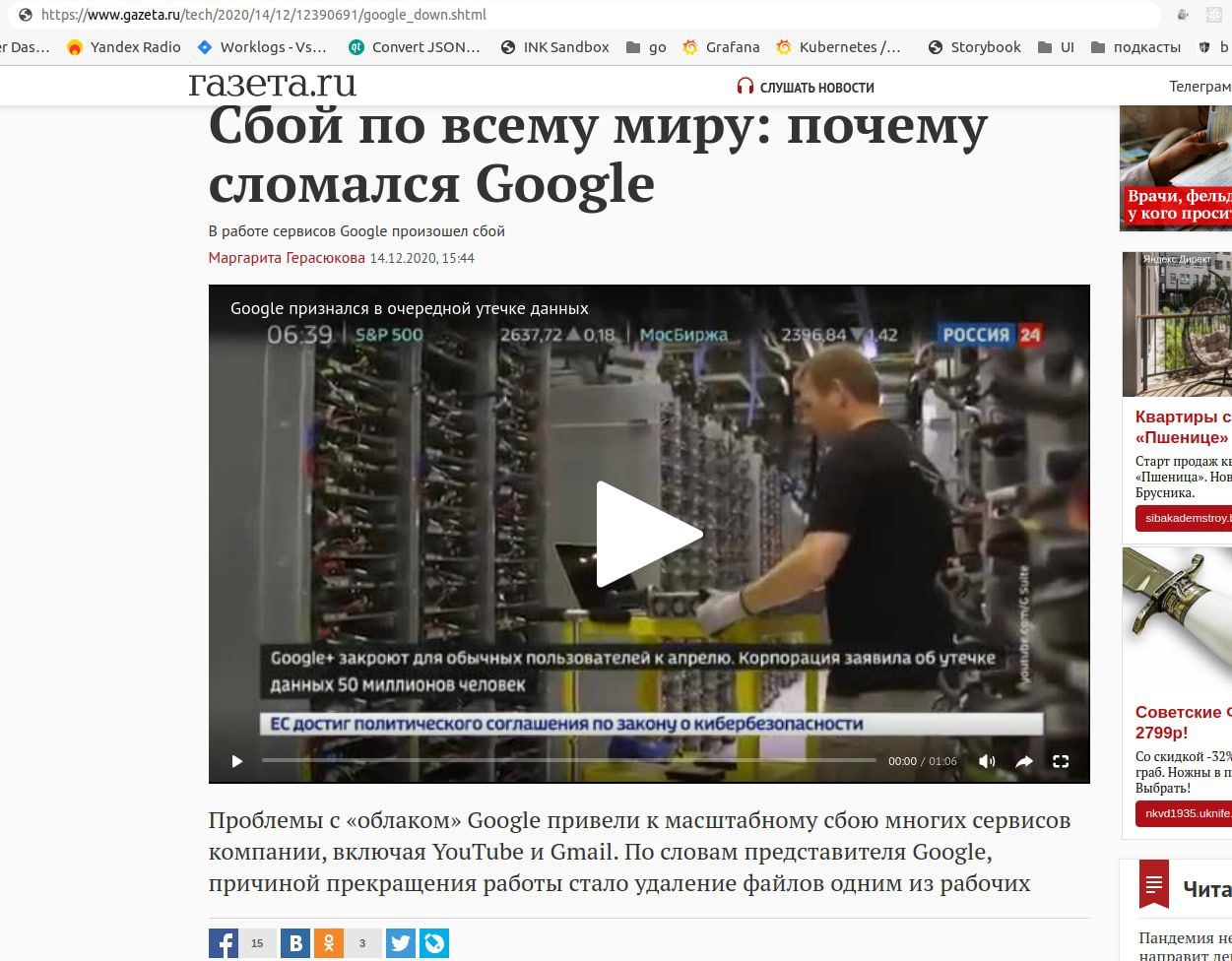Image resolution: width=1232 pixels, height=961 pixels.
Task: Mute the video using the speaker icon
Action: pyautogui.click(x=987, y=761)
